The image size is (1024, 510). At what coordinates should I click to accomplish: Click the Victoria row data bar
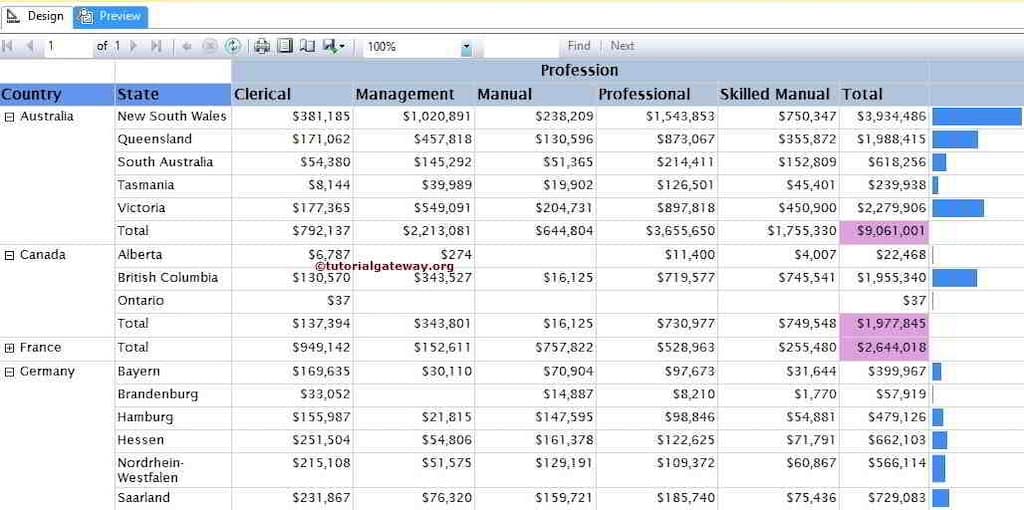pyautogui.click(x=958, y=208)
